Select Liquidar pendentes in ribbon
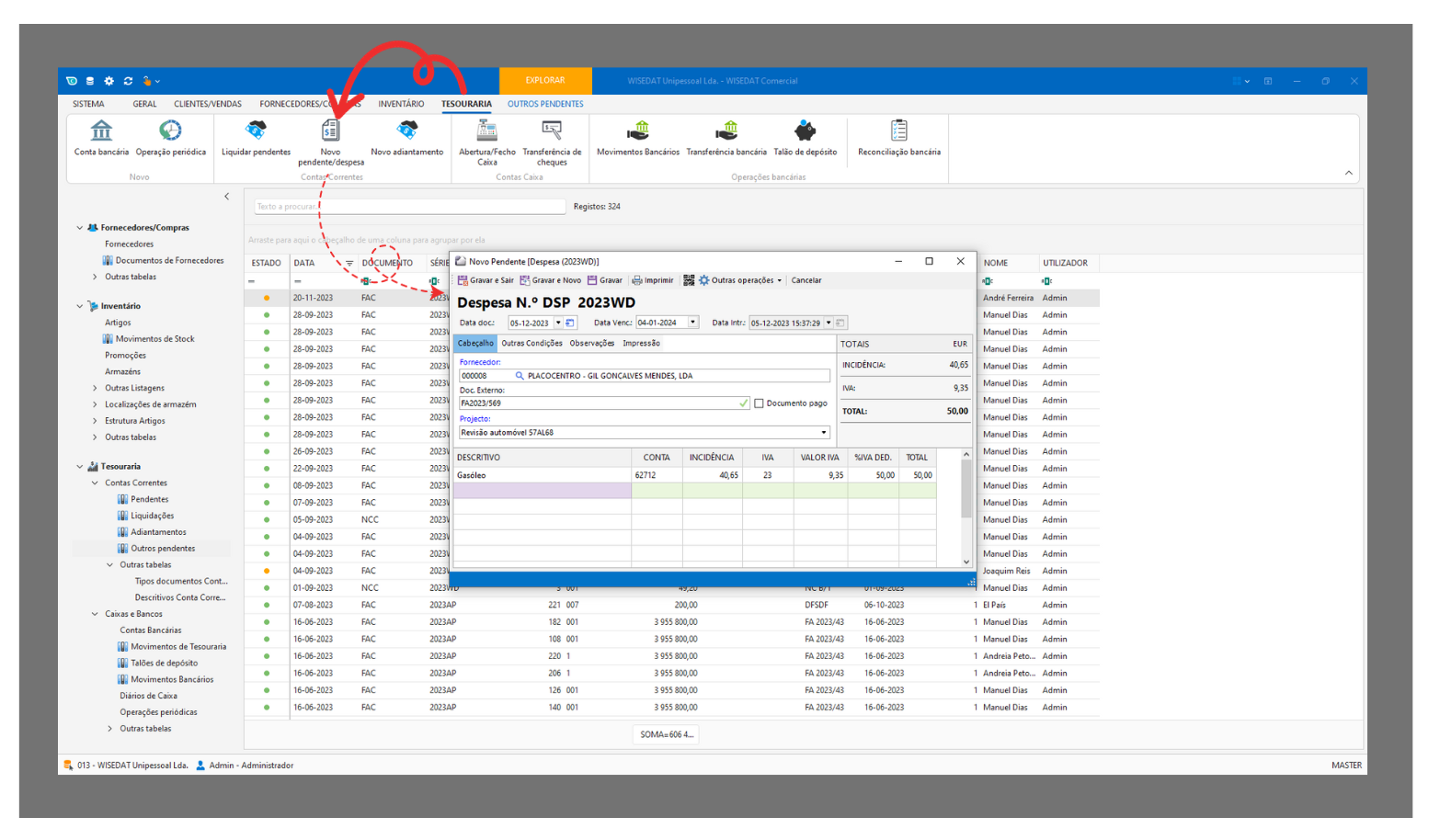This screenshot has width=1440, height=840. click(x=256, y=131)
